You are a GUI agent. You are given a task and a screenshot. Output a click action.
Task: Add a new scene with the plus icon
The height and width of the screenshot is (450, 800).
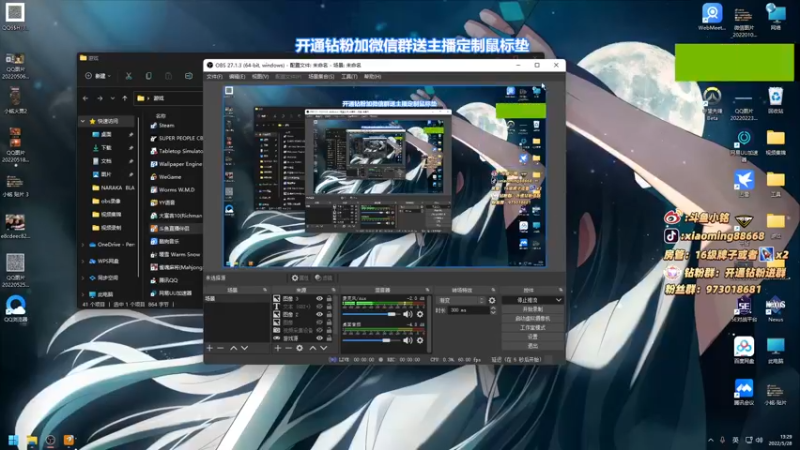point(210,348)
